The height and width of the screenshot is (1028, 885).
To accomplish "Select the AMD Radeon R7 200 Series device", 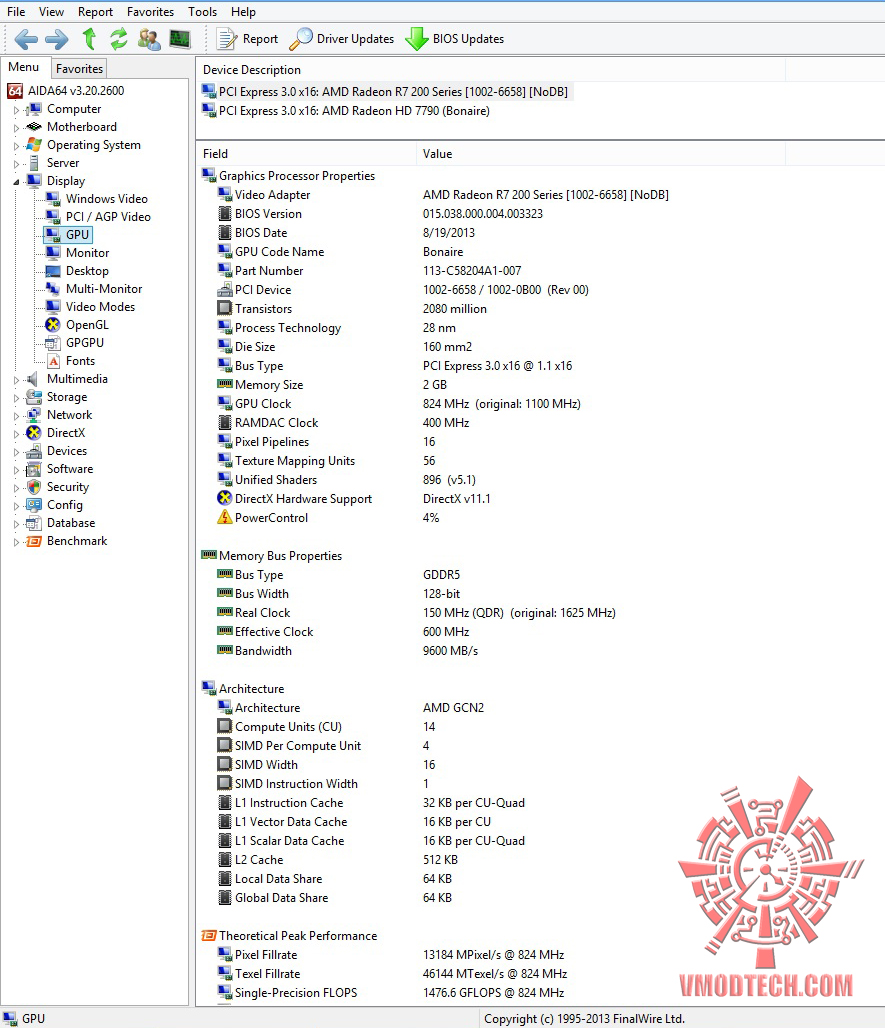I will click(385, 92).
